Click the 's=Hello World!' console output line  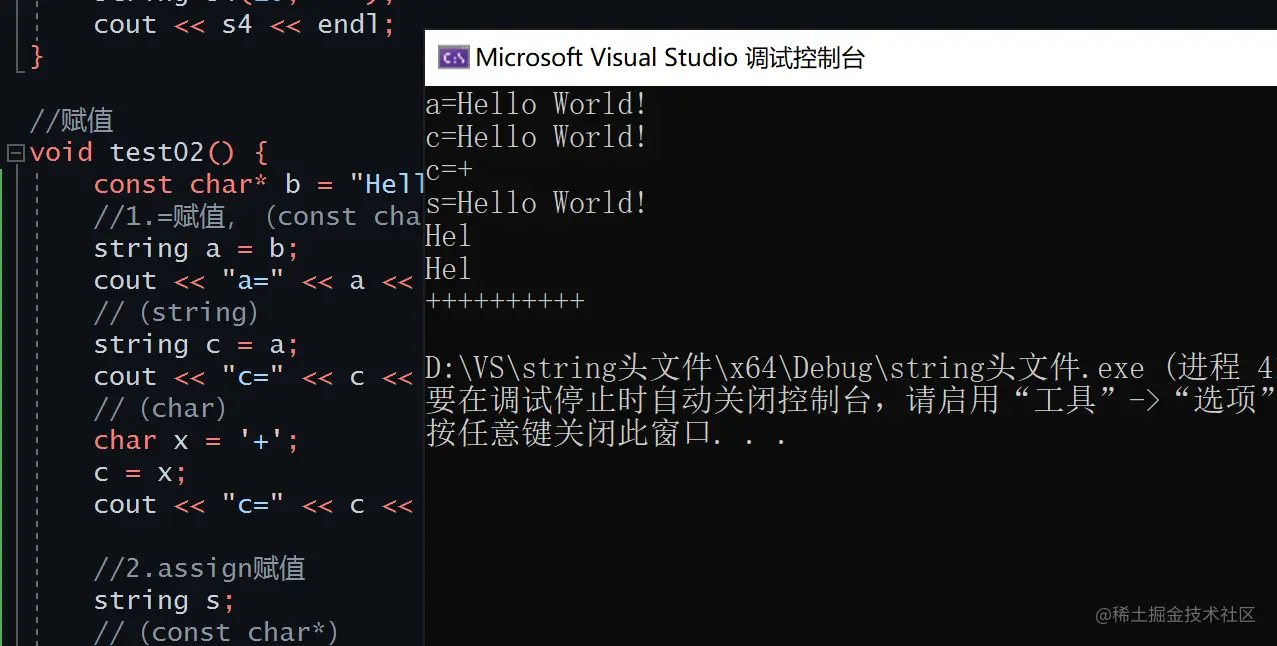tap(536, 203)
